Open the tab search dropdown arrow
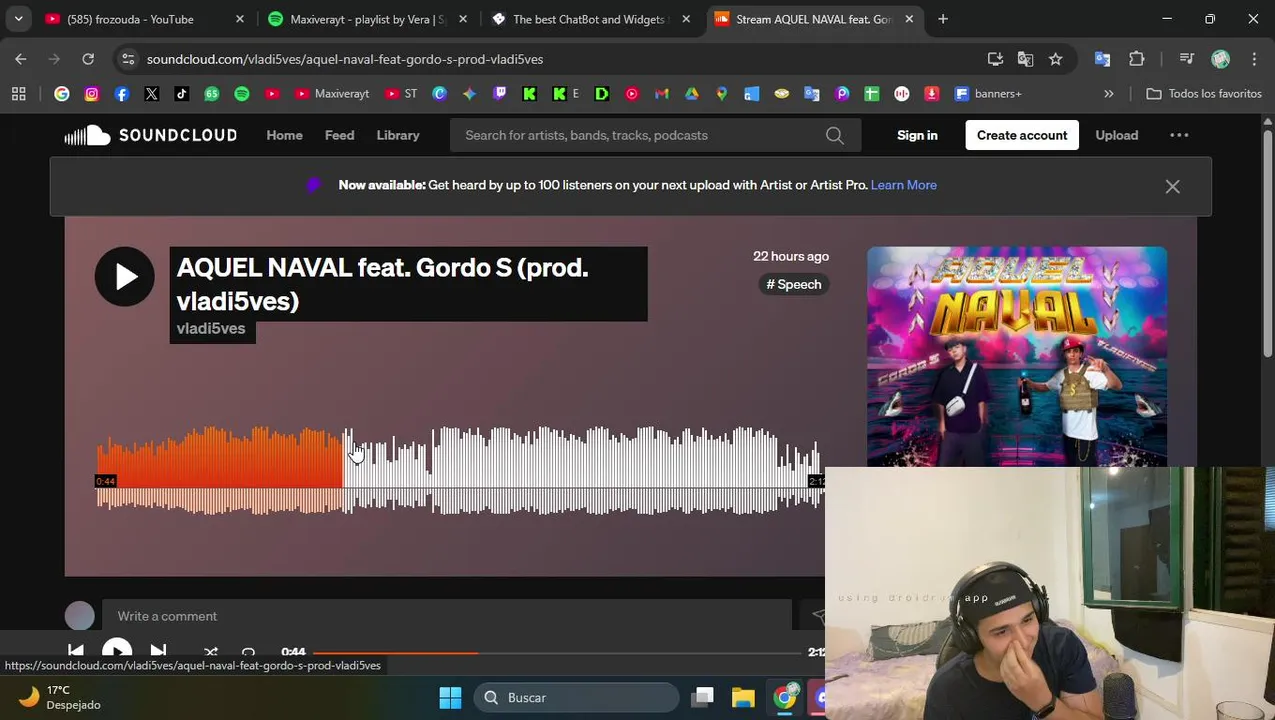Viewport: 1275px width, 720px height. [x=18, y=19]
